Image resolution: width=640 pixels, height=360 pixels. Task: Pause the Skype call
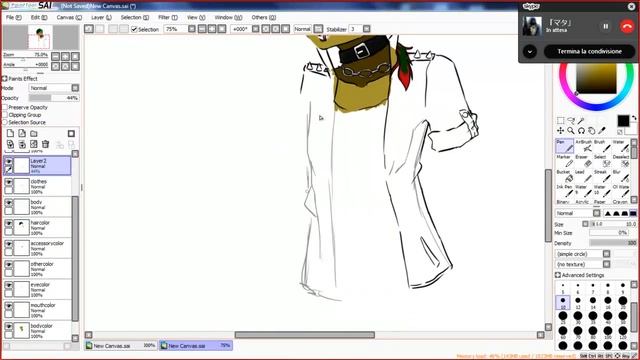606,26
